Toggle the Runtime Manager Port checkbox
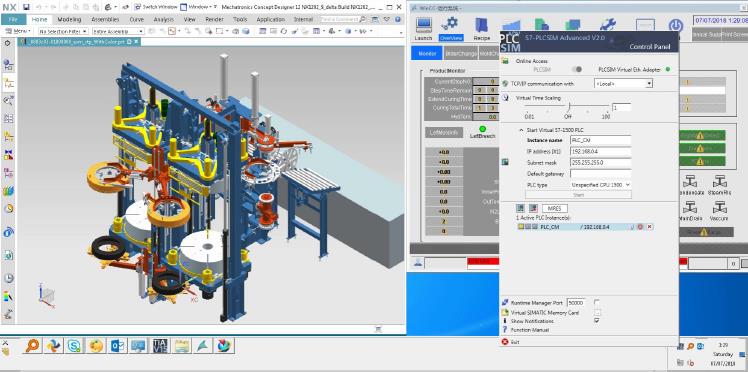The width and height of the screenshot is (748, 372). 597,302
